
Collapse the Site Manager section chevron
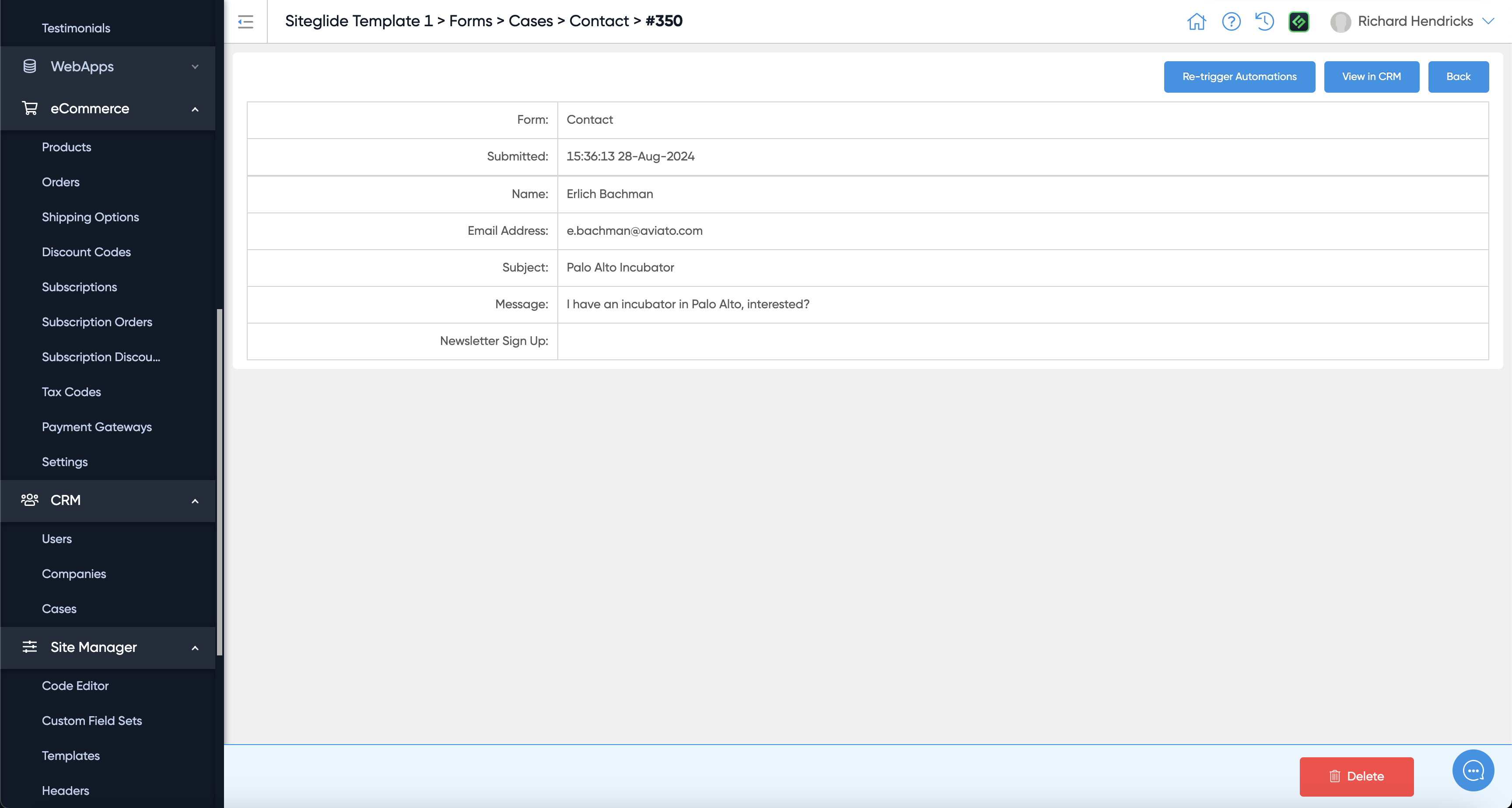click(195, 648)
